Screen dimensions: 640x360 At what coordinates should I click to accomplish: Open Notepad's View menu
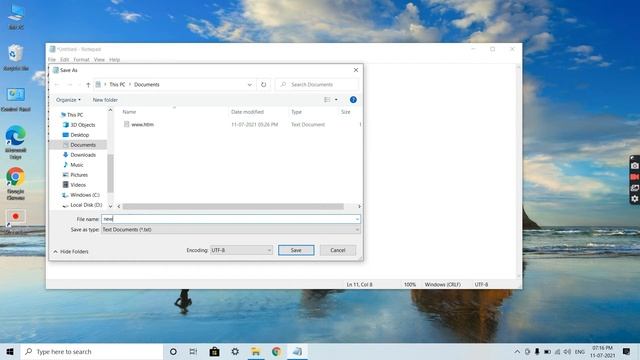[x=99, y=60]
